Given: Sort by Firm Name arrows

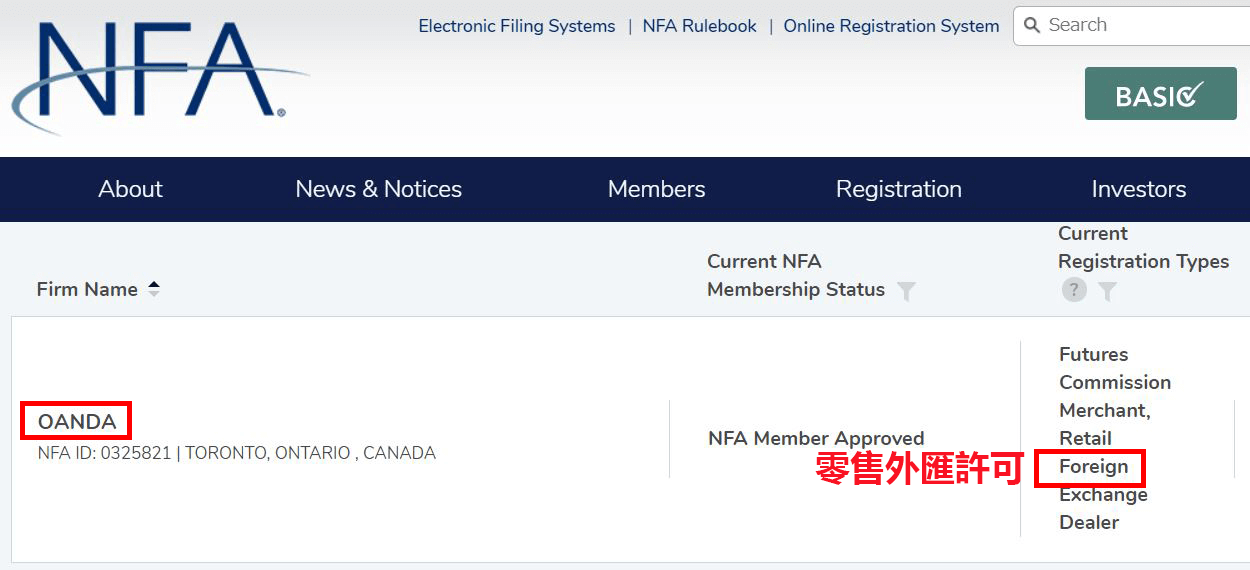Looking at the screenshot, I should click(x=153, y=289).
